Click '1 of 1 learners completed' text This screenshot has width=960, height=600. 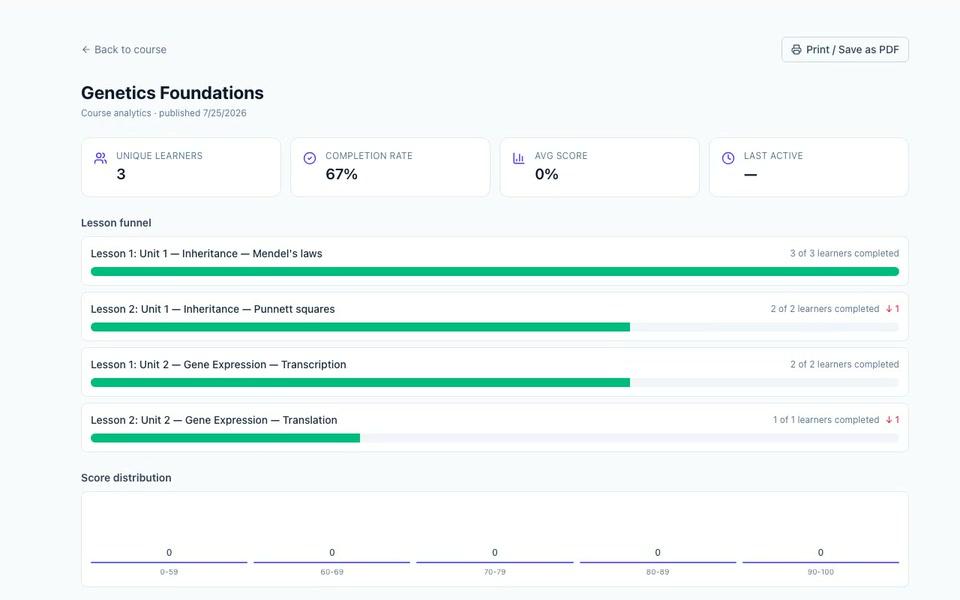(x=826, y=420)
